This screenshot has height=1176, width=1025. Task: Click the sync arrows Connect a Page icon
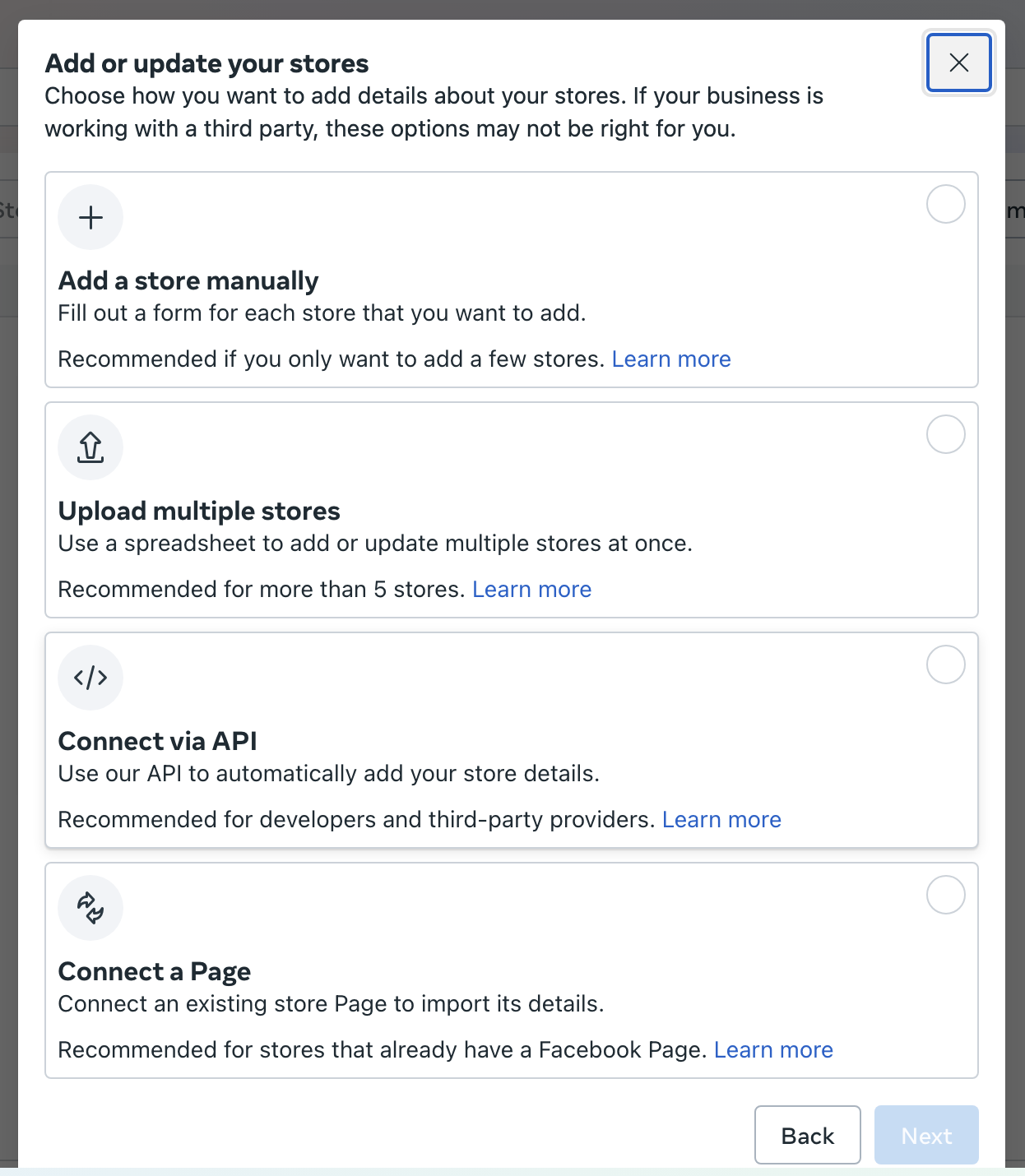pyautogui.click(x=90, y=908)
